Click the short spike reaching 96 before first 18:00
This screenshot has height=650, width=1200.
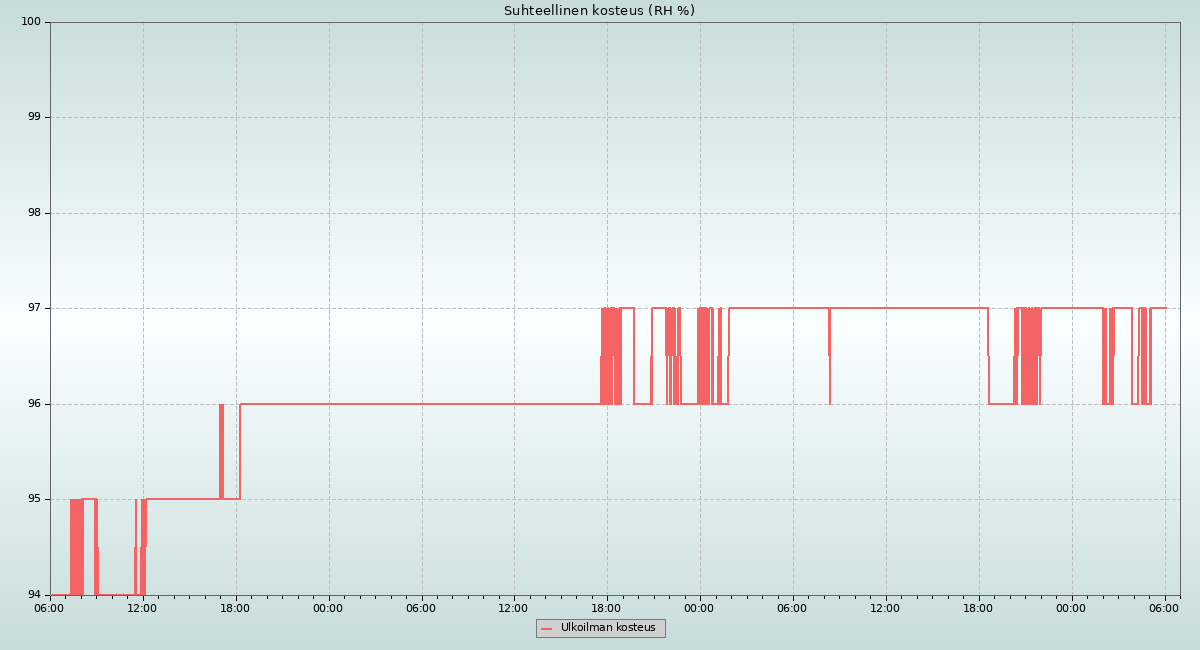pyautogui.click(x=221, y=450)
